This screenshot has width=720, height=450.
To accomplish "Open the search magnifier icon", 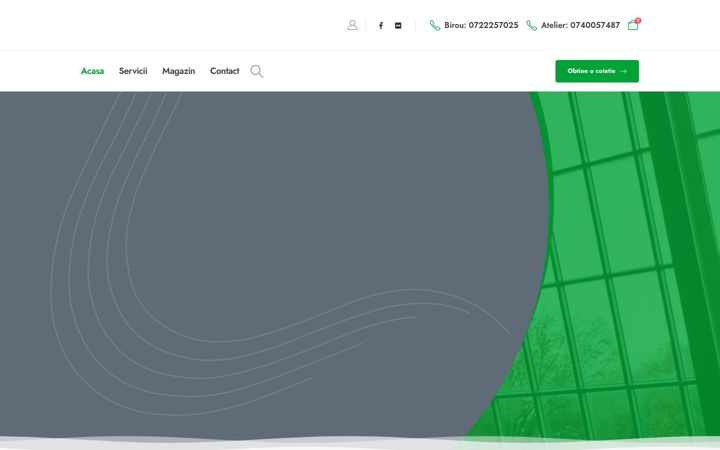I will click(x=257, y=71).
